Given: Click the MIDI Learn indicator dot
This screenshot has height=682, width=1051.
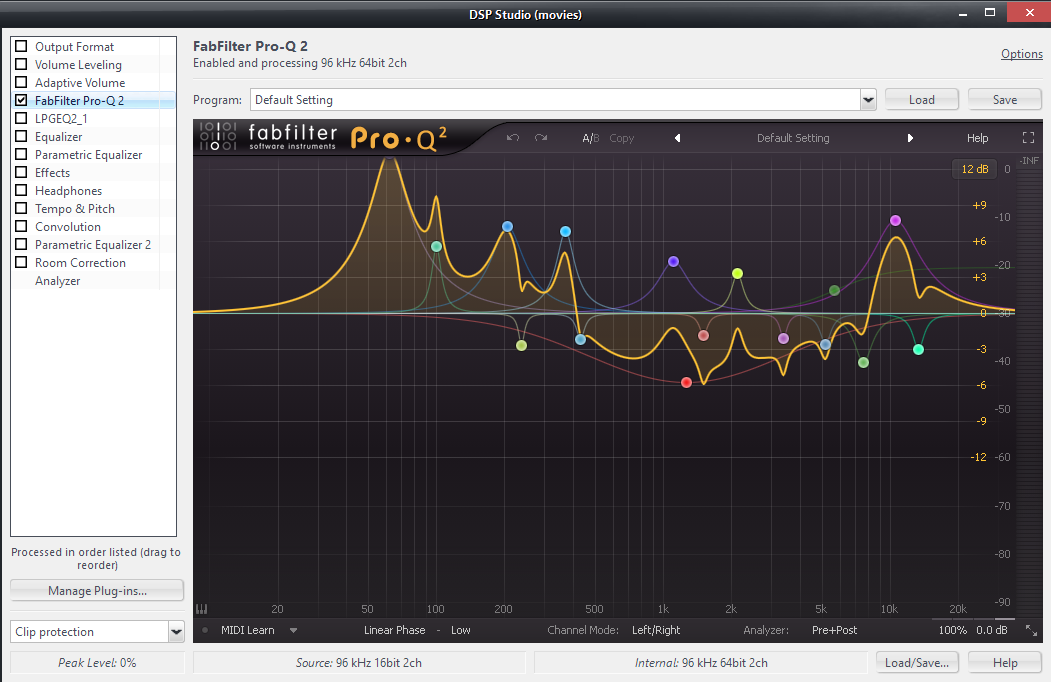Looking at the screenshot, I should (205, 630).
